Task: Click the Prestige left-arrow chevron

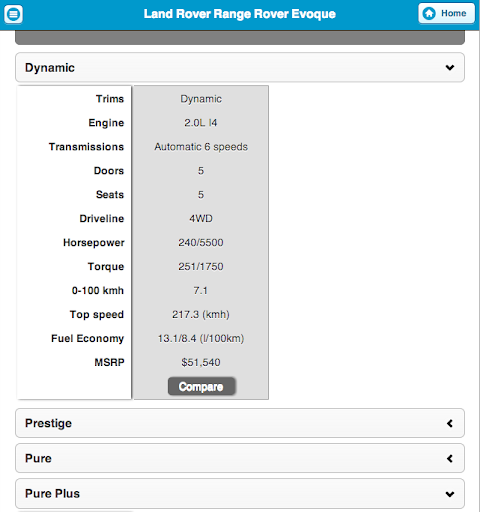Action: [x=450, y=423]
